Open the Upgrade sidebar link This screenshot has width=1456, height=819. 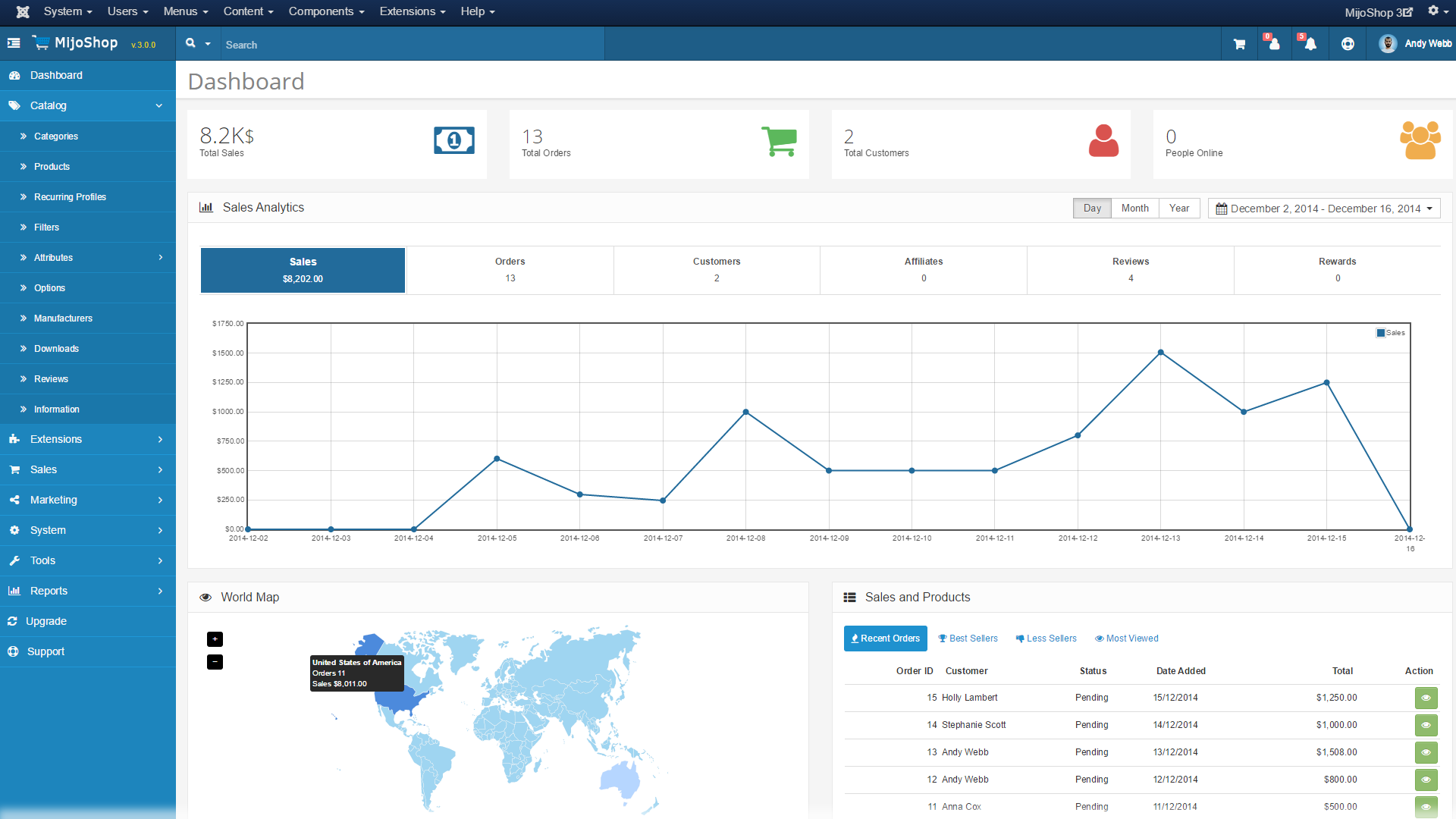tap(88, 621)
